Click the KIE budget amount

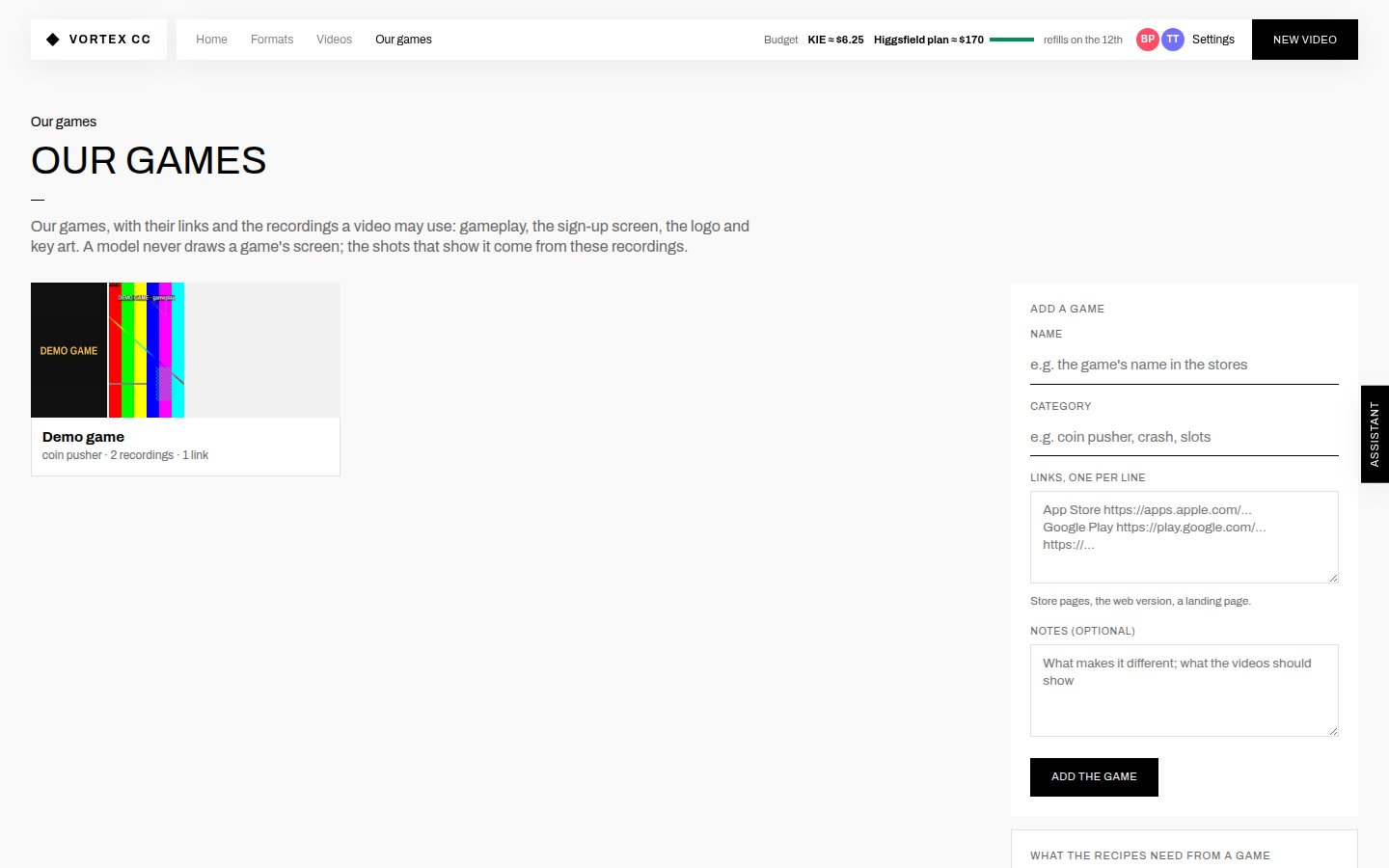(x=835, y=40)
